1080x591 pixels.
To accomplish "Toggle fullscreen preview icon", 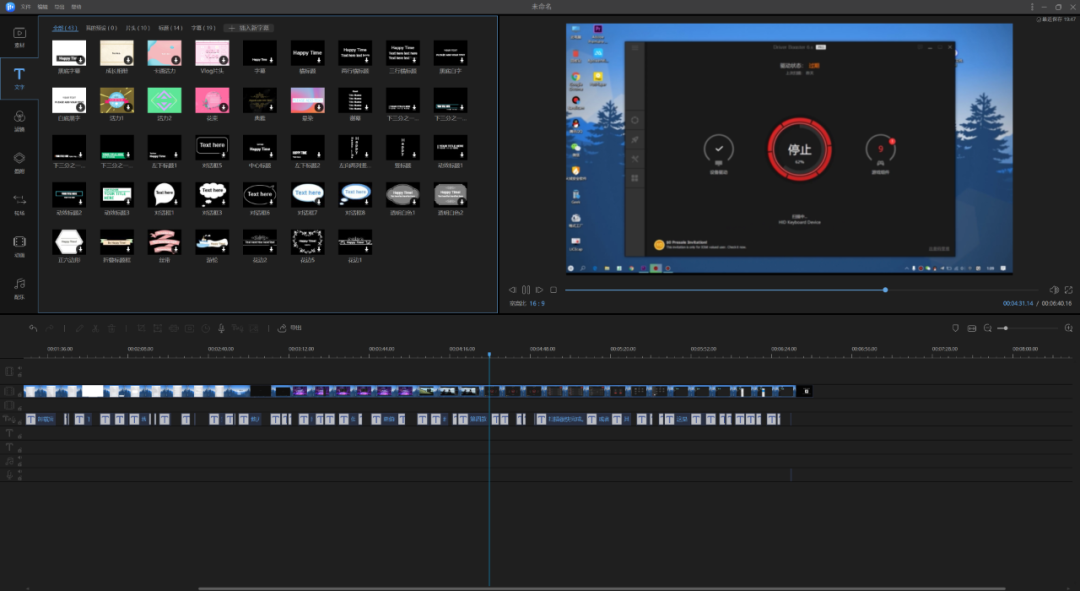I will point(1068,290).
